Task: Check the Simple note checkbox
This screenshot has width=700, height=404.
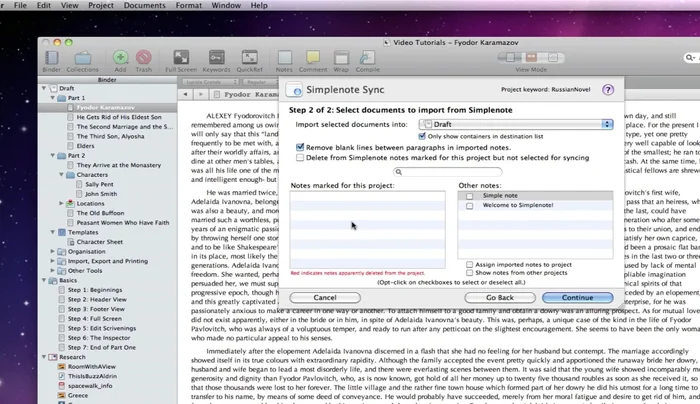Action: point(470,196)
